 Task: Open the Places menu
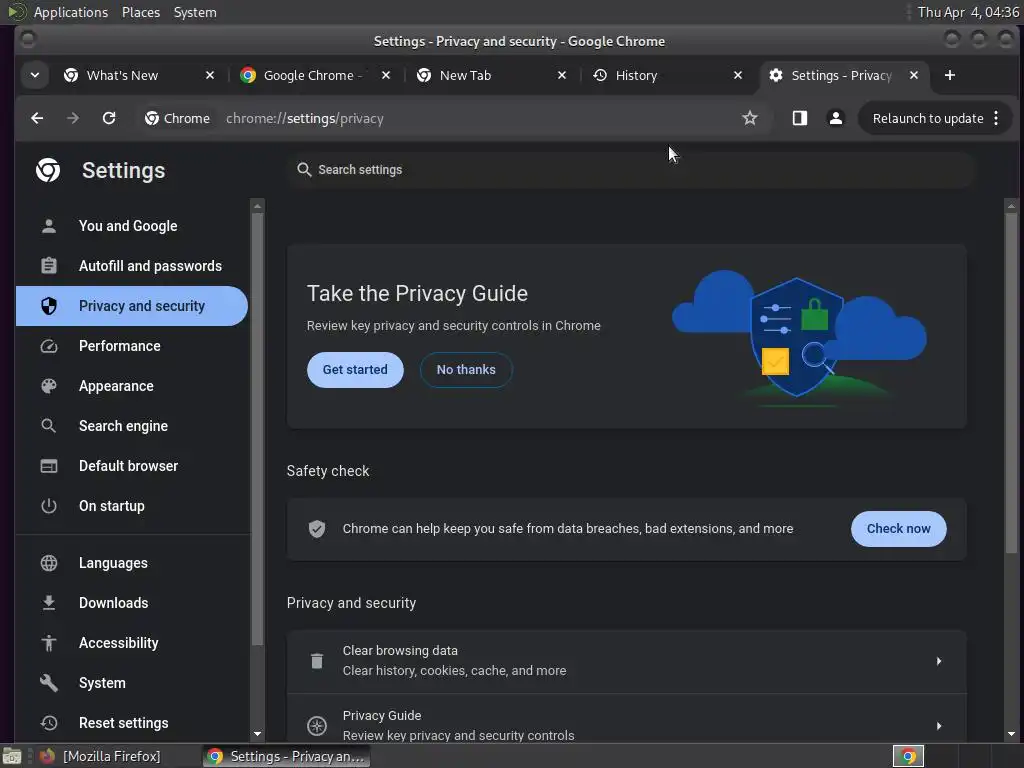[141, 12]
